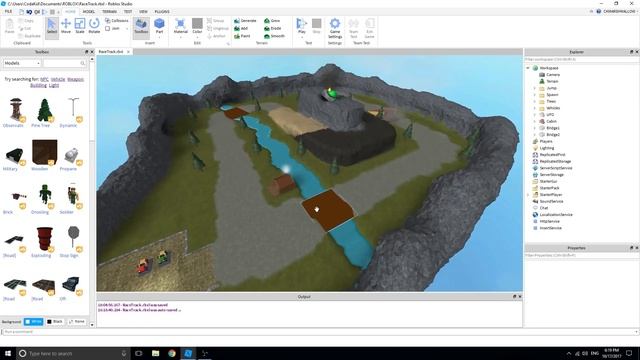Screen dimensions: 640x360
Task: Select terrain Grow tool
Action: click(272, 20)
